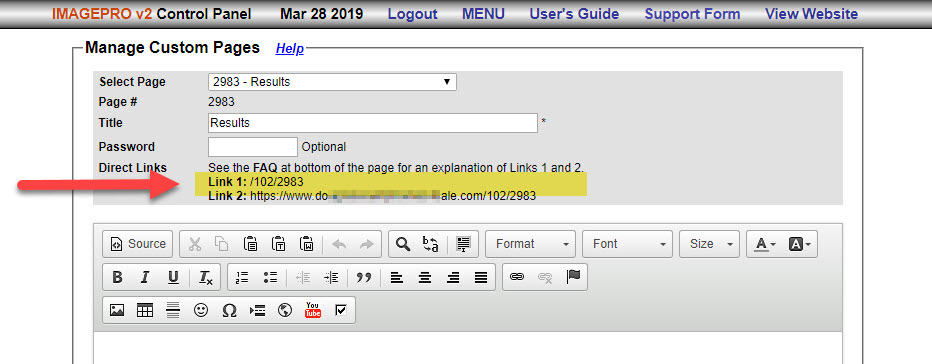Open the User's Guide
Screen dimensions: 932x364
point(574,14)
